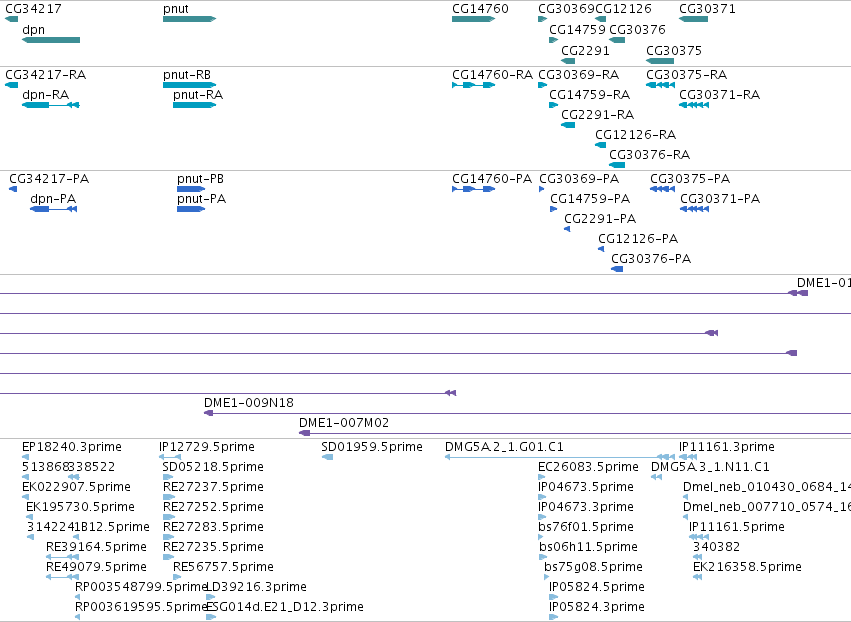
Task: Select the dpn-RA transcript label
Action: (x=46, y=95)
